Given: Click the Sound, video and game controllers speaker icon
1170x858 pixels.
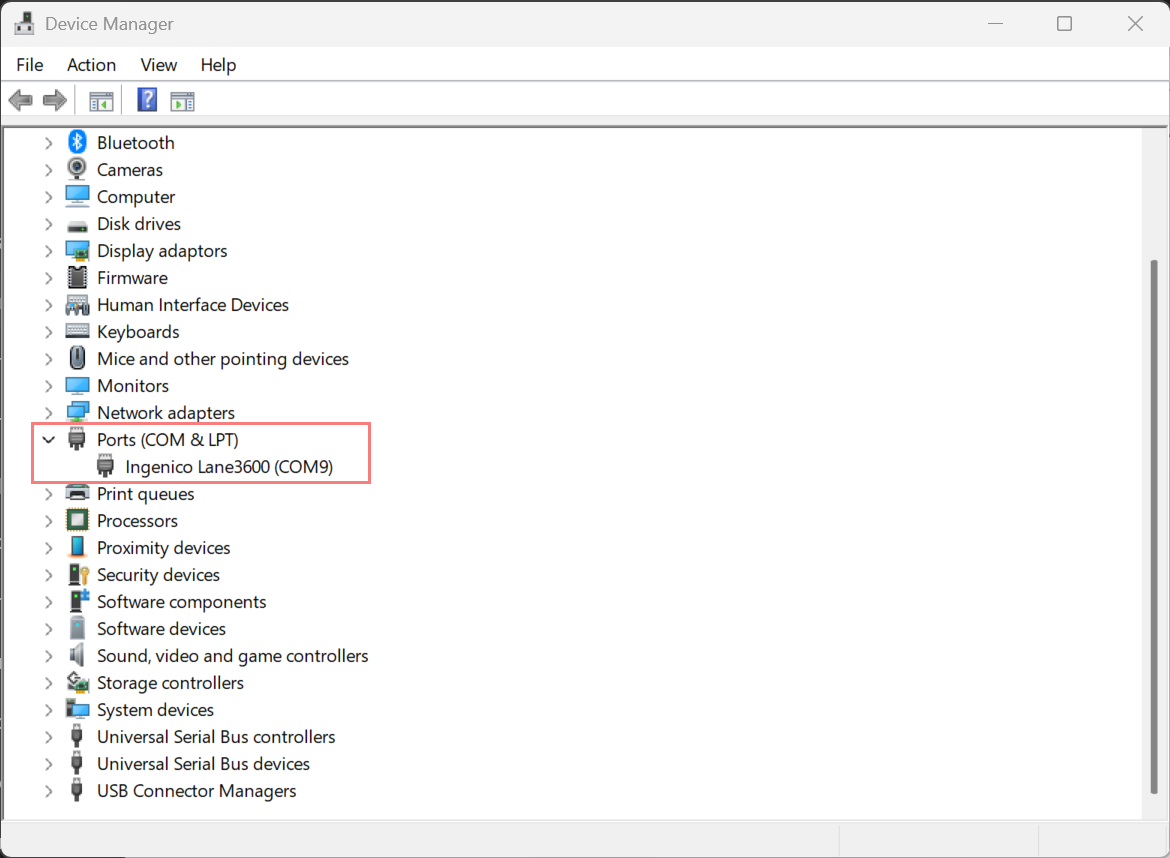Looking at the screenshot, I should click(77, 656).
